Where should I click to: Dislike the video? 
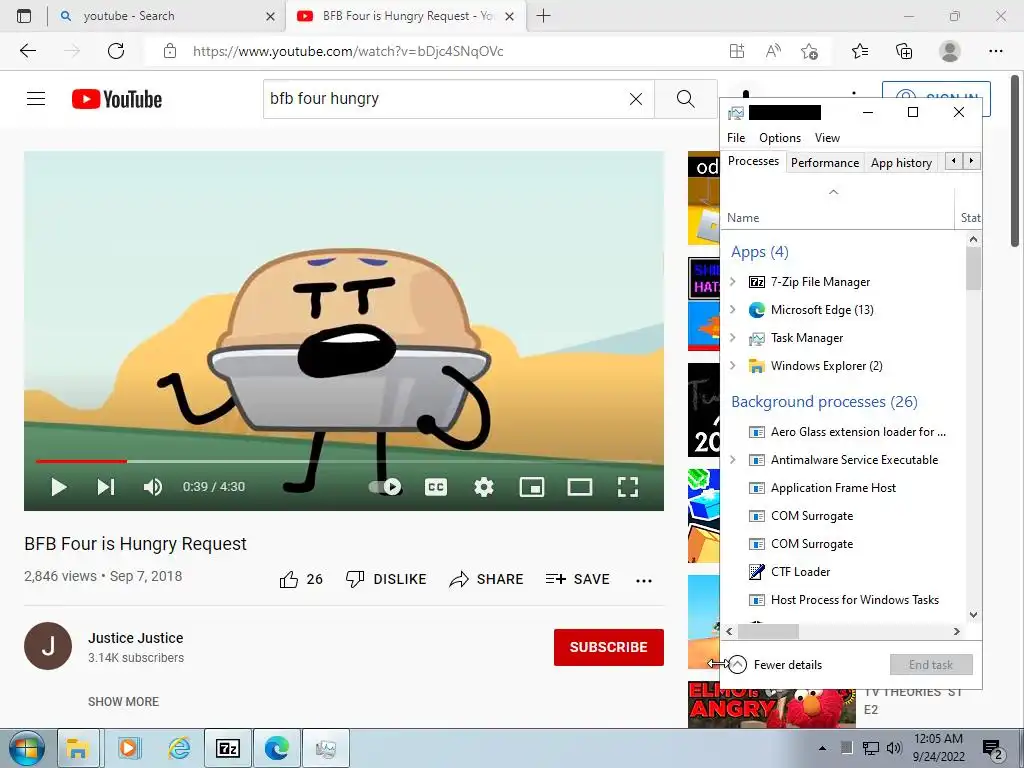(386, 579)
